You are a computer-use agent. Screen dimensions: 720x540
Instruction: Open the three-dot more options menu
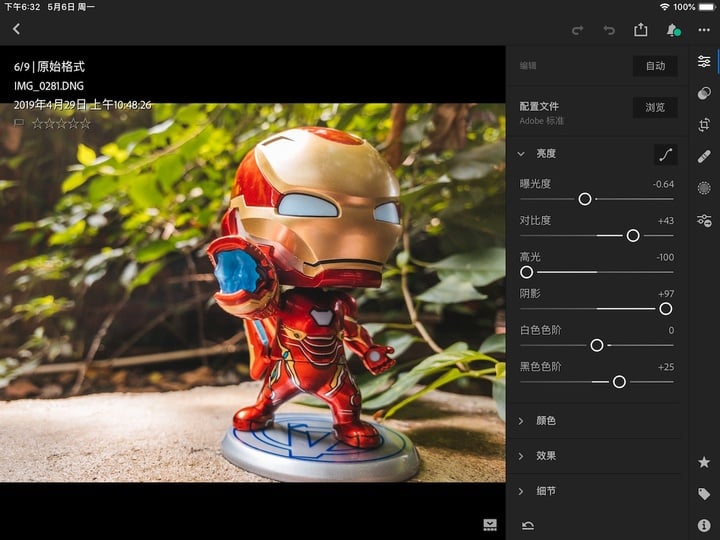704,30
